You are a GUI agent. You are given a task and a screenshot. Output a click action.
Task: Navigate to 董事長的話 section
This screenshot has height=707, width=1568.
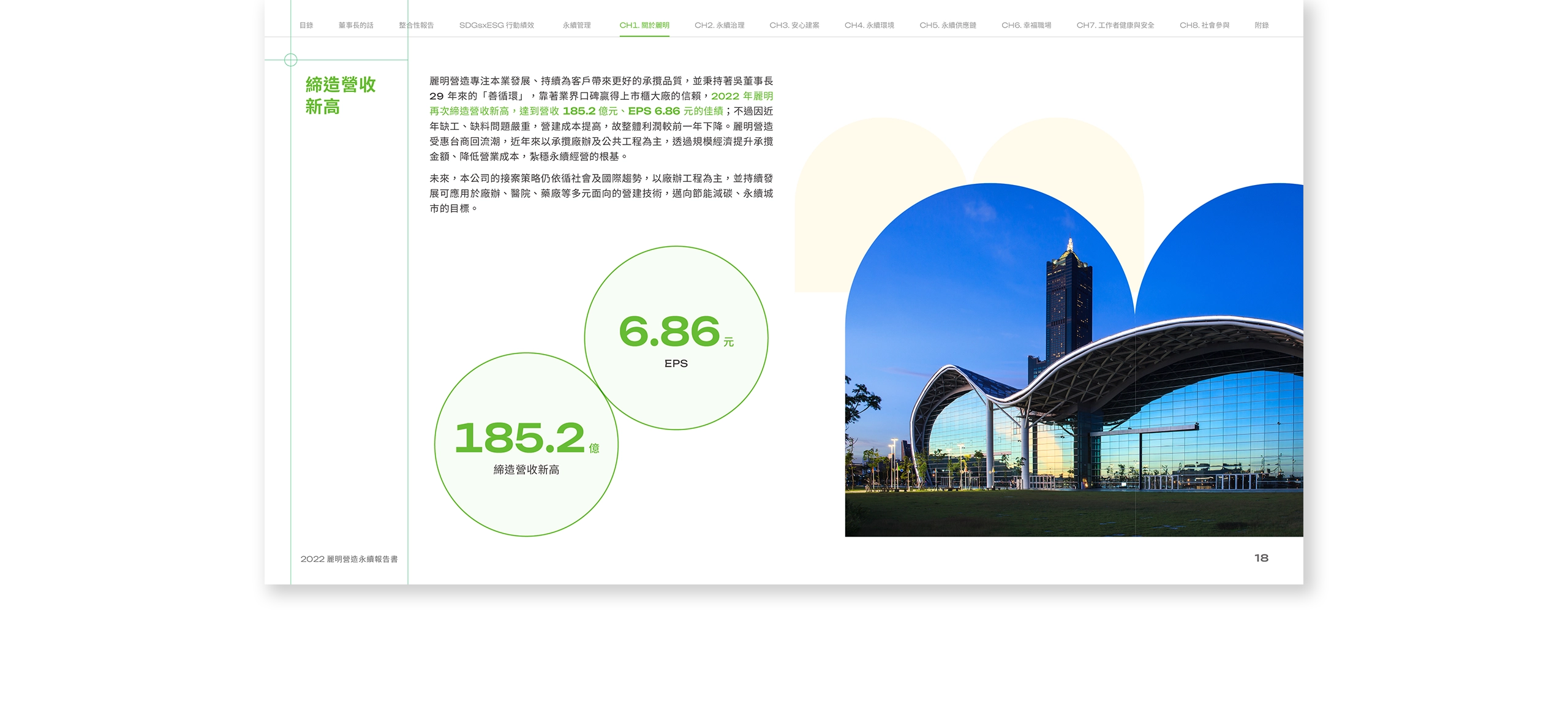coord(356,26)
